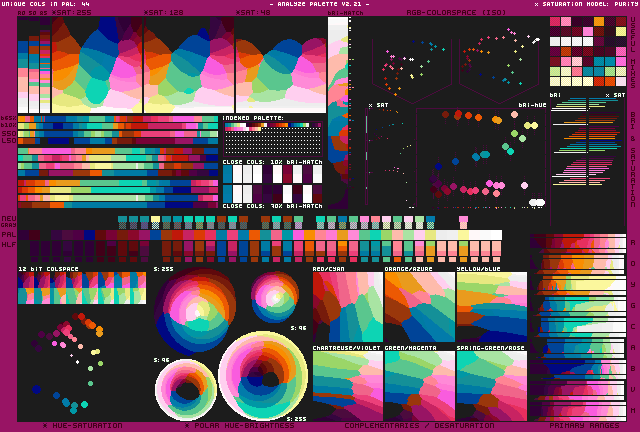Select the SAT:128 color map panel

189,65
